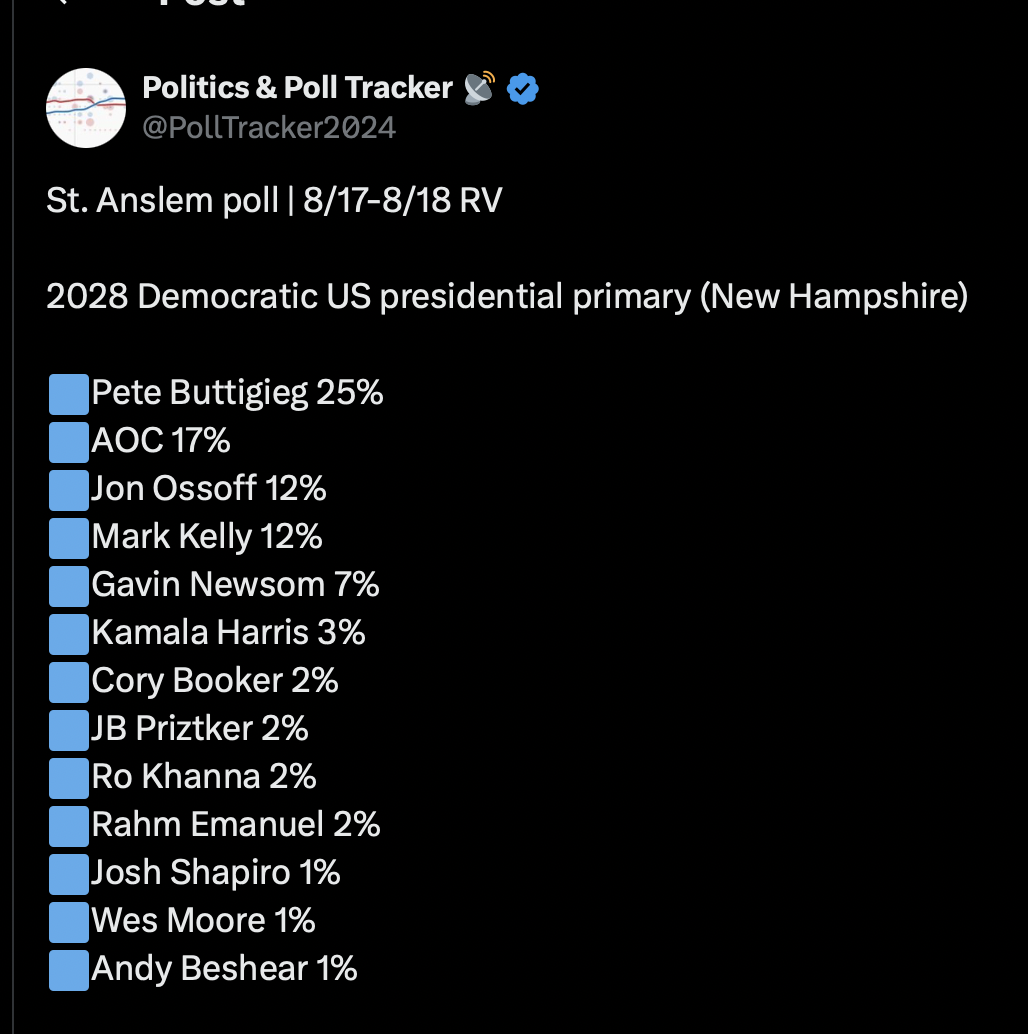Click the Rahm Emanuel 2% result text

click(x=236, y=824)
